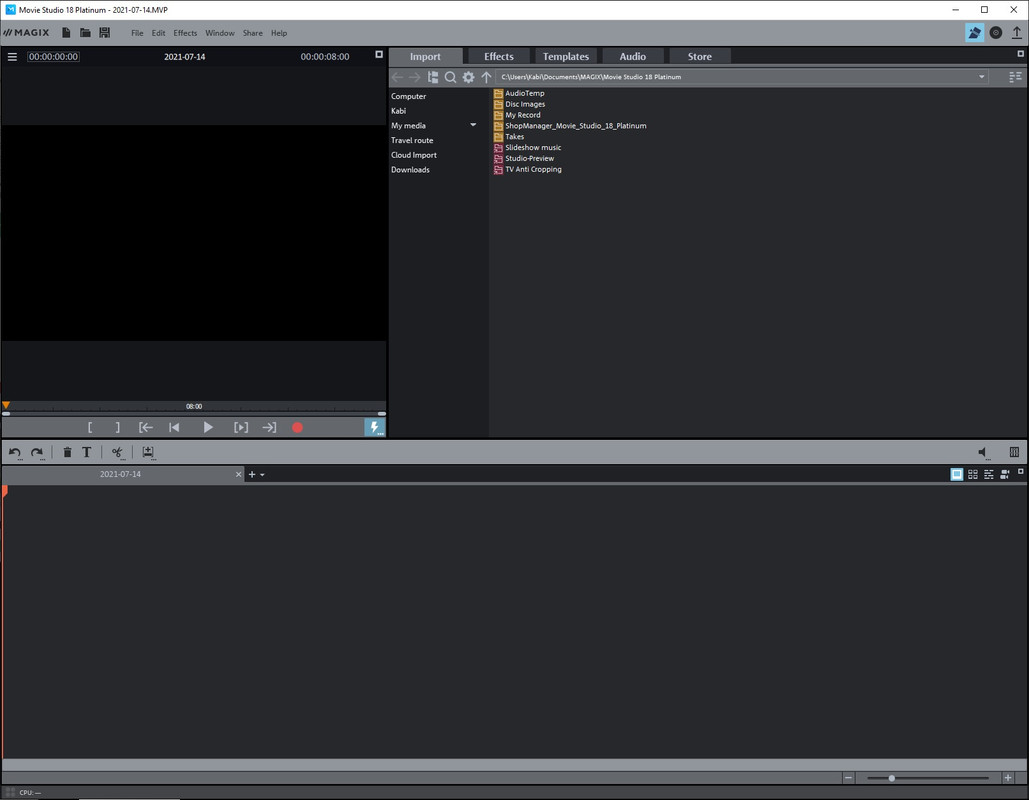1029x800 pixels.
Task: Go to beginning of the movie
Action: [174, 427]
